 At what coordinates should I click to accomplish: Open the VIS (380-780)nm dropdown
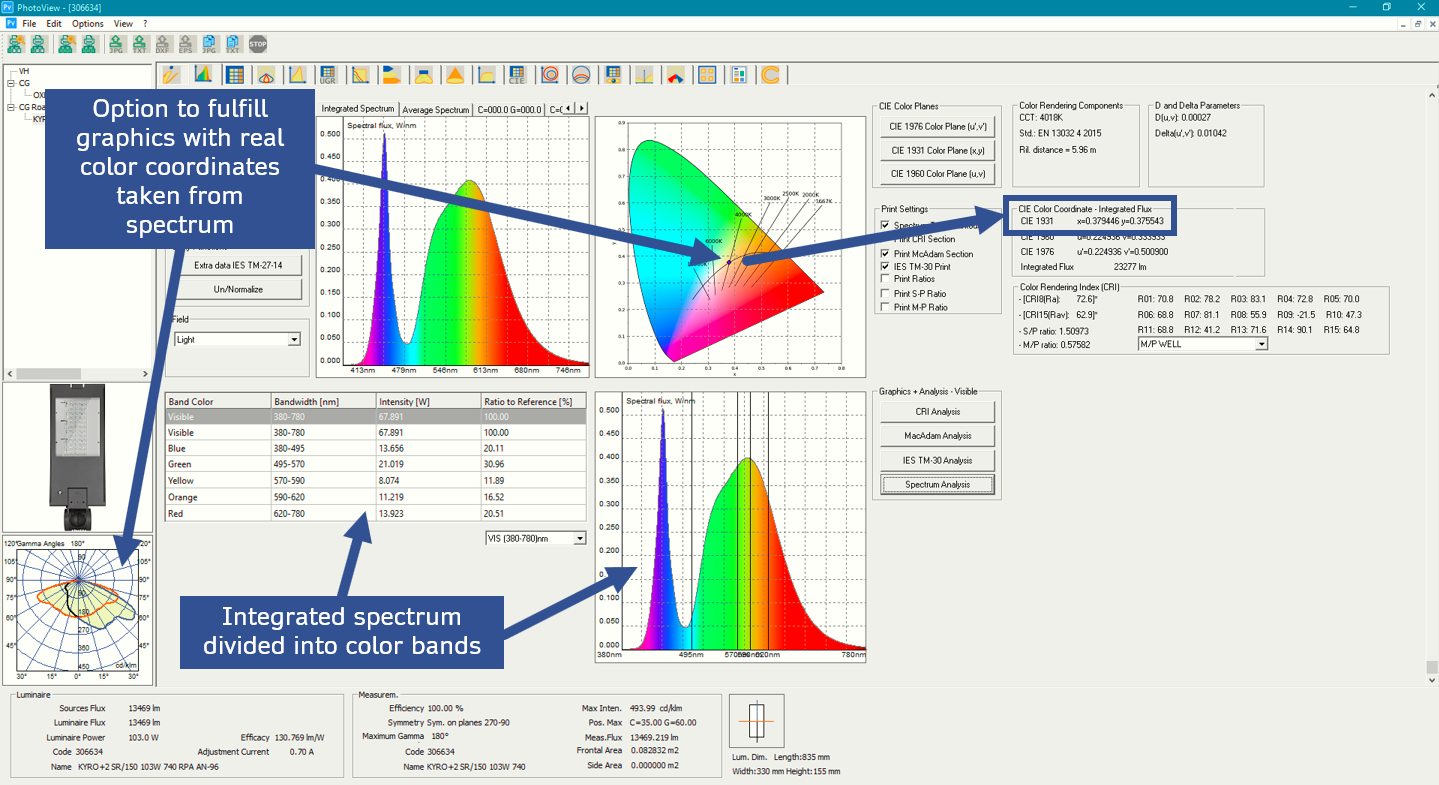pos(579,538)
